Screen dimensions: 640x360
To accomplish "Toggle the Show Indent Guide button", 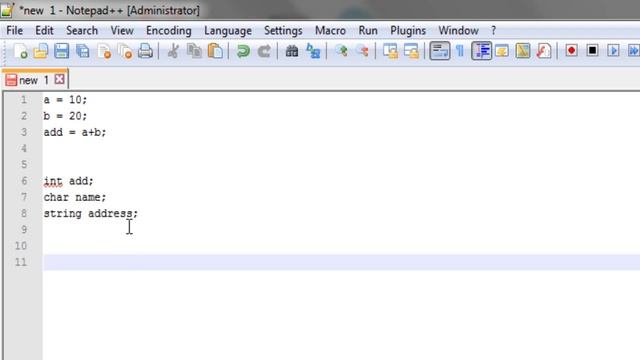I will (481, 51).
